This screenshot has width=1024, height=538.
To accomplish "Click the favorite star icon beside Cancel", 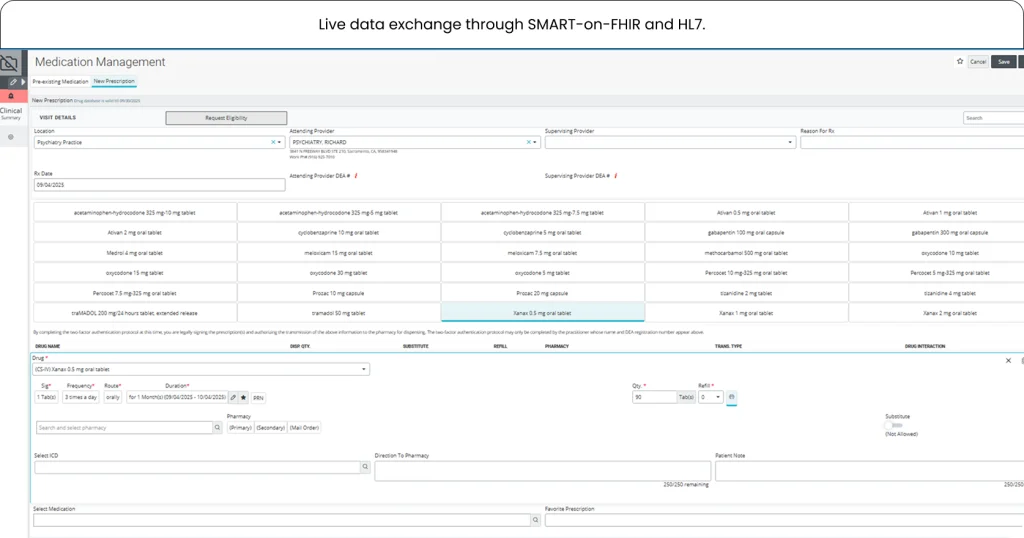I will [x=960, y=61].
